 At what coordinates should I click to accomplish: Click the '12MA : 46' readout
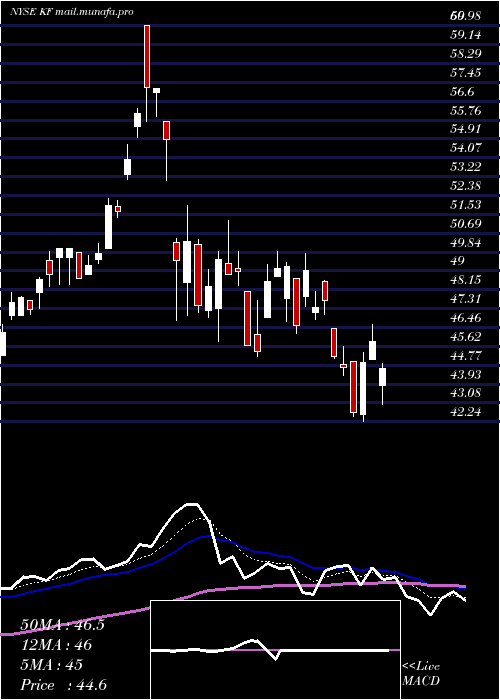click(x=56, y=645)
